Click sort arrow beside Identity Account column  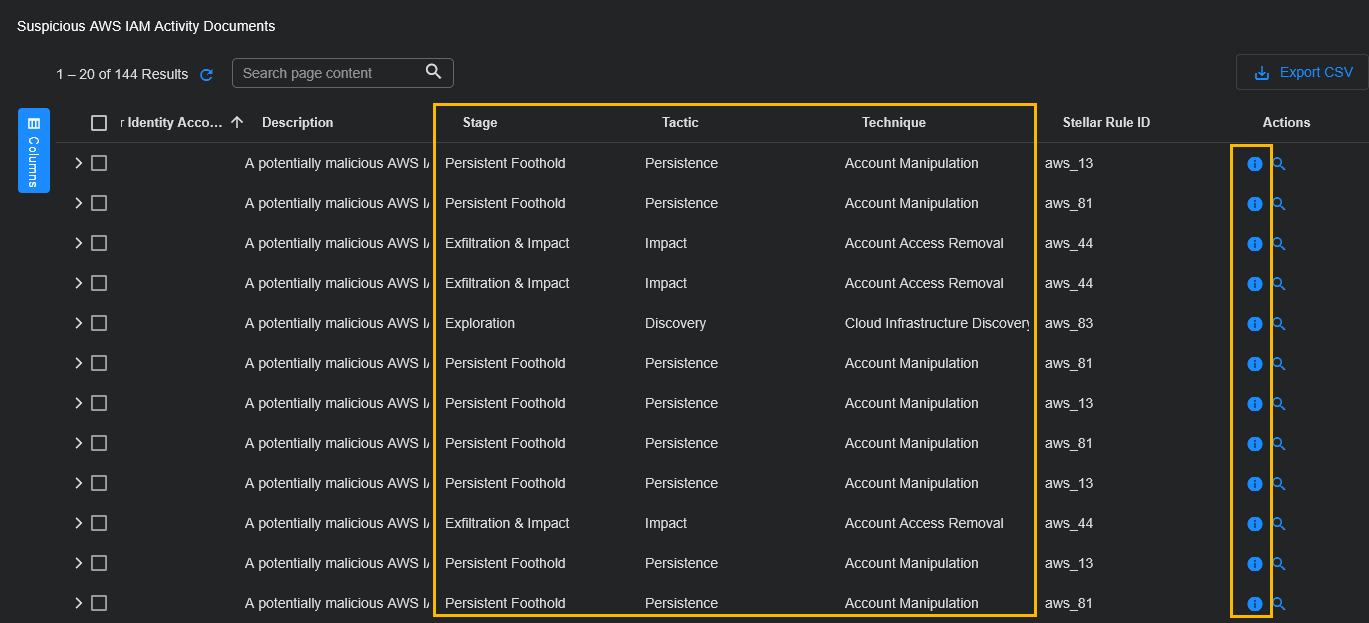point(237,122)
